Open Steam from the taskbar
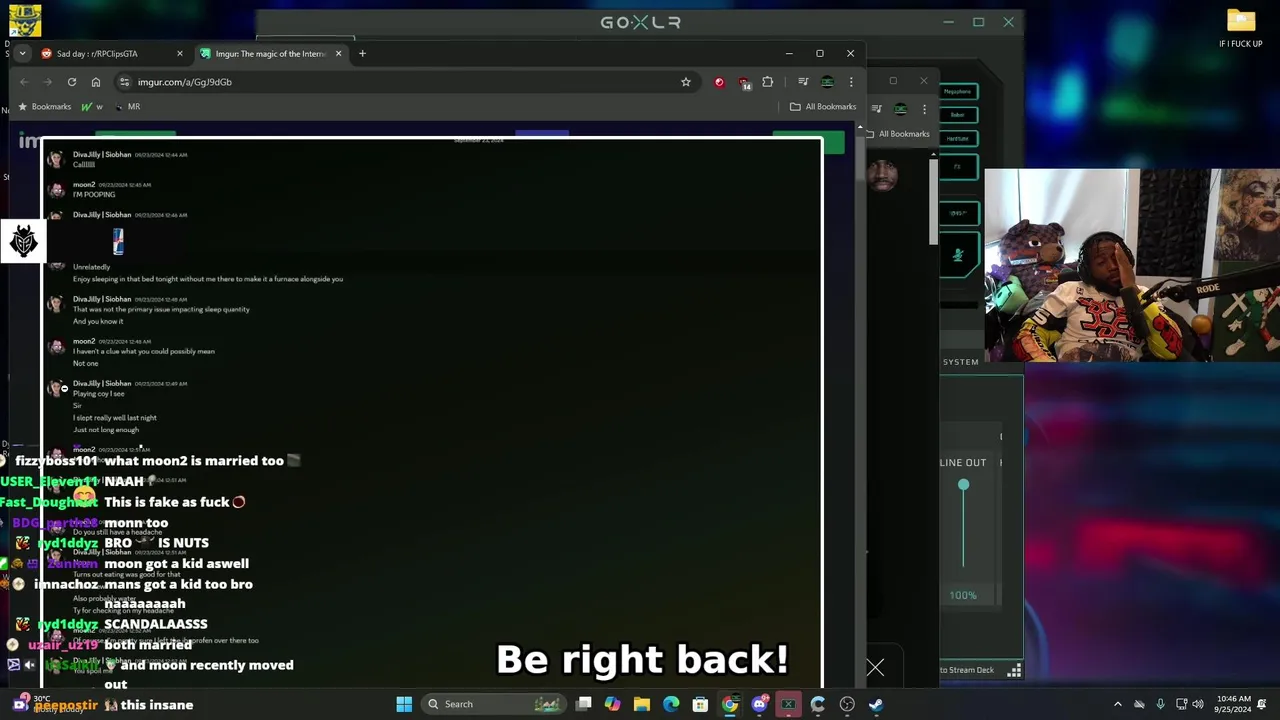This screenshot has height=720, width=1280. point(876,704)
